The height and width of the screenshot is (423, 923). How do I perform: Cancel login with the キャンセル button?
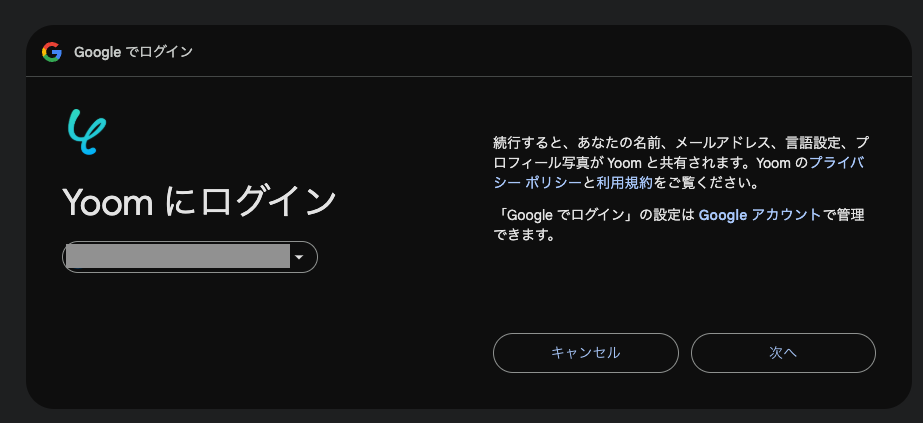pos(586,353)
